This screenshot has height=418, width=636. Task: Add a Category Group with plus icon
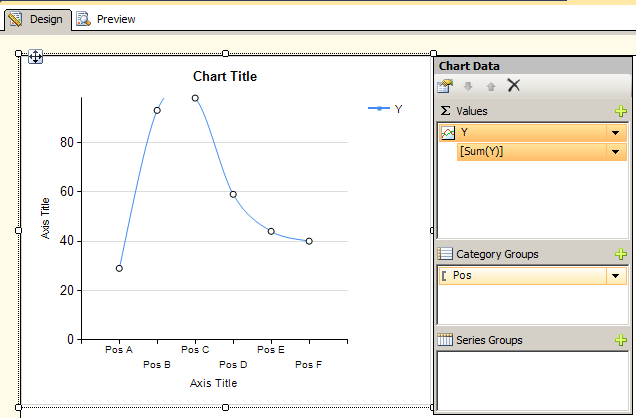[x=621, y=254]
